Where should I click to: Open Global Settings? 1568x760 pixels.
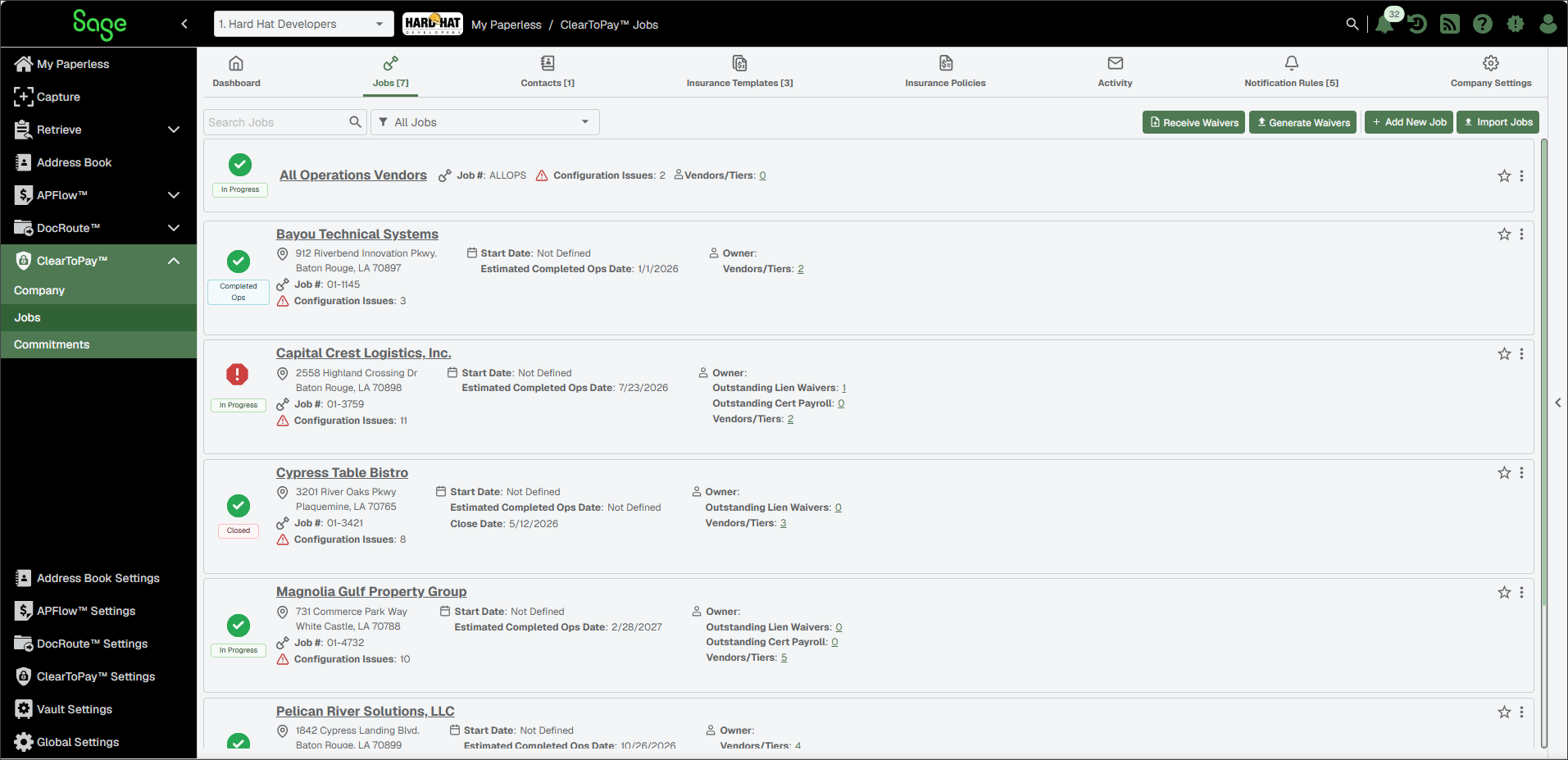(x=98, y=742)
